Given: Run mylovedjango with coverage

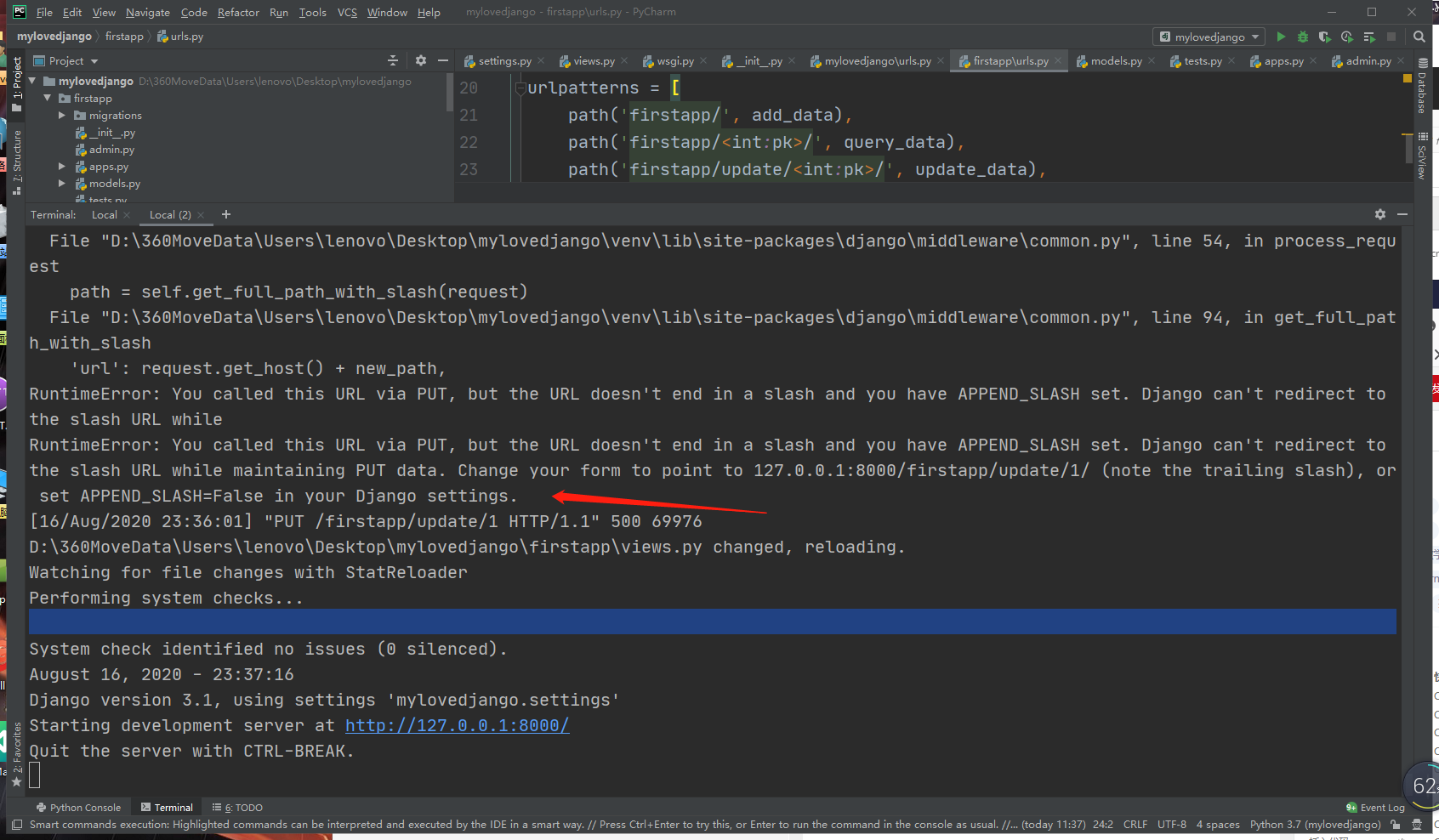Looking at the screenshot, I should (x=1324, y=37).
